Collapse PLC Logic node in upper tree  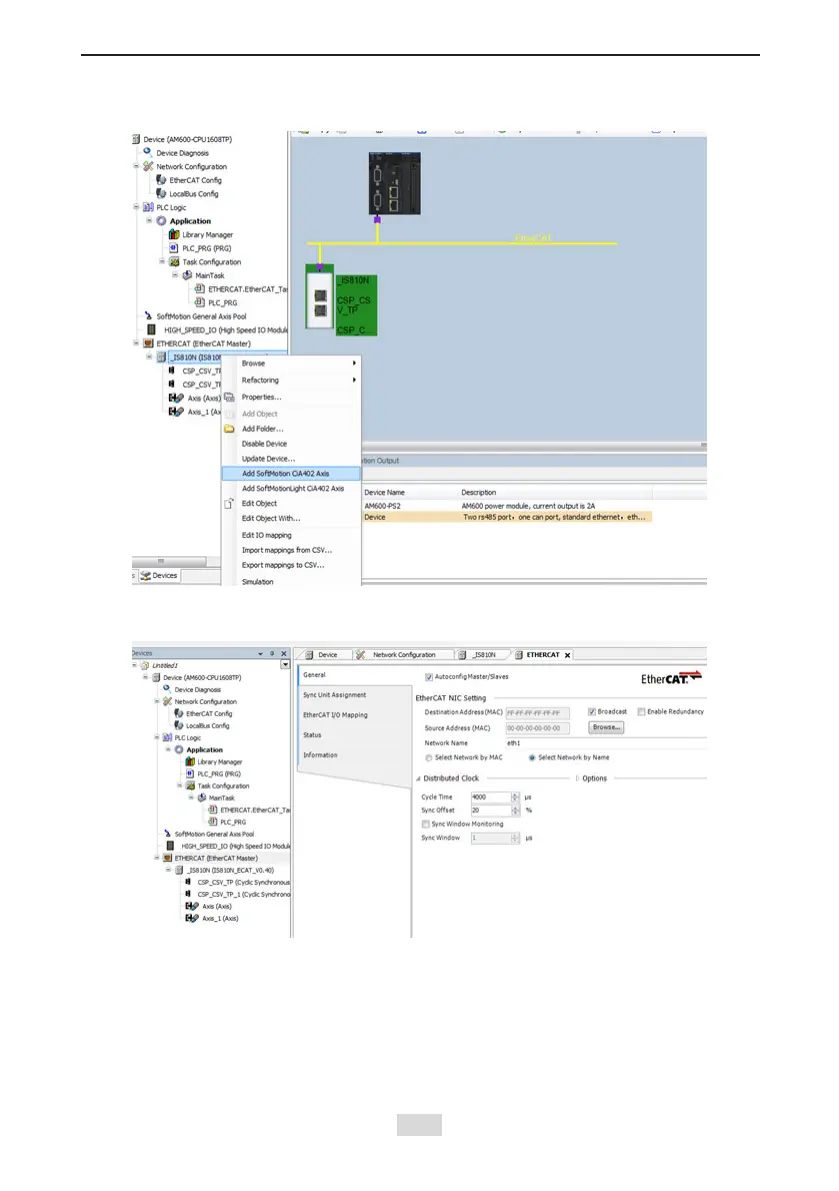click(136, 207)
